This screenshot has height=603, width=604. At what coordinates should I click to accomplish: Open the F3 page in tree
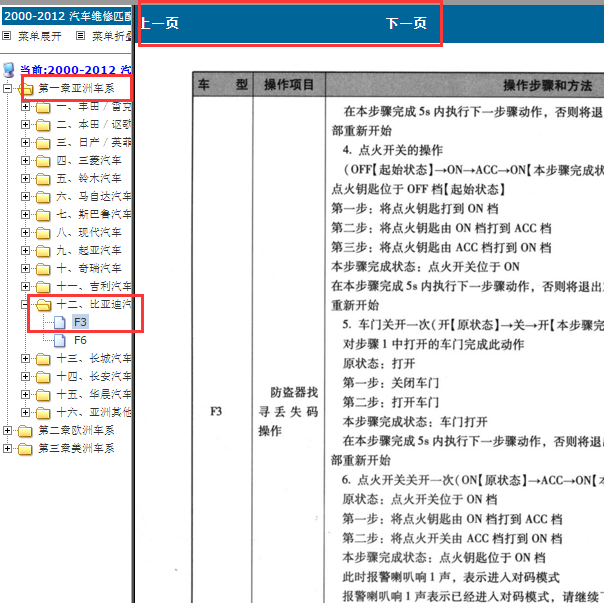coord(81,322)
